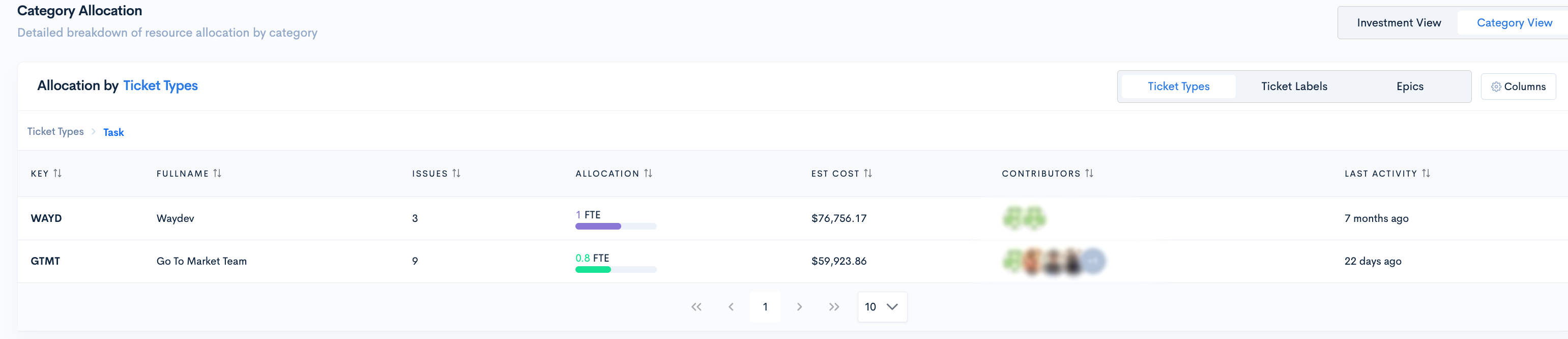Open the Columns settings button

tap(1518, 87)
